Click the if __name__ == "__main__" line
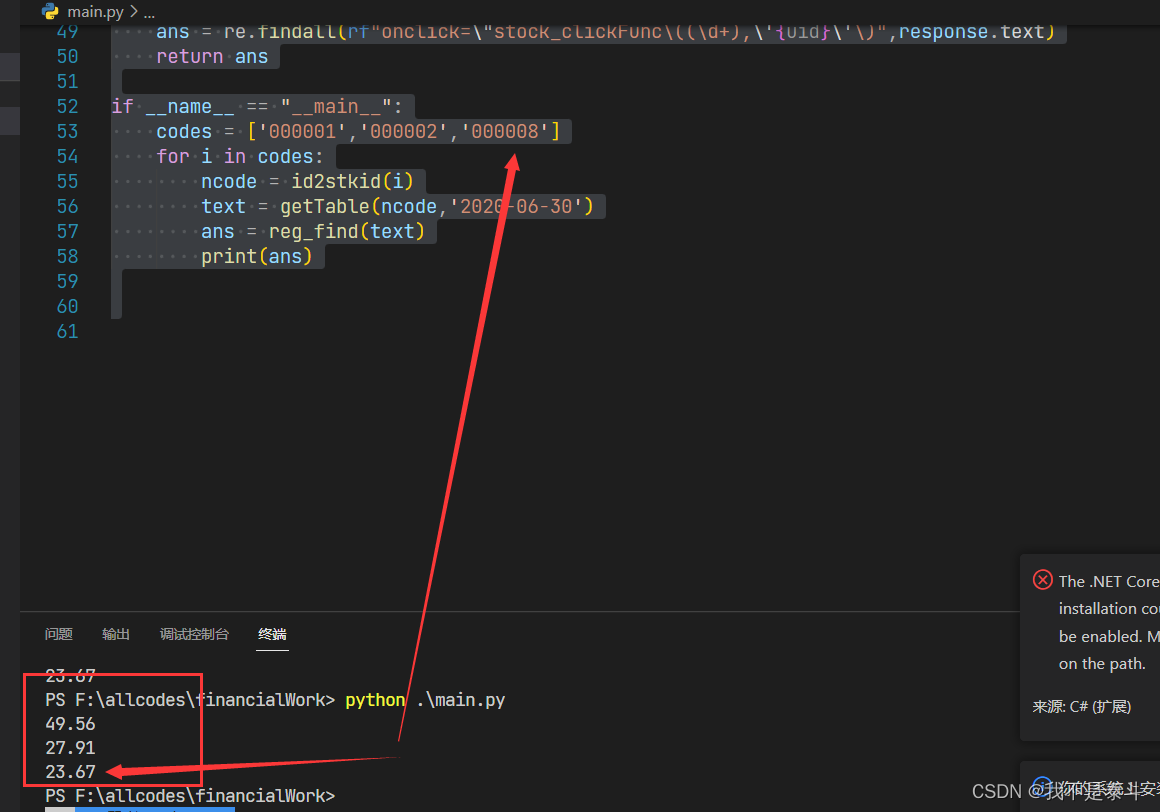Image resolution: width=1160 pixels, height=812 pixels. 257,106
